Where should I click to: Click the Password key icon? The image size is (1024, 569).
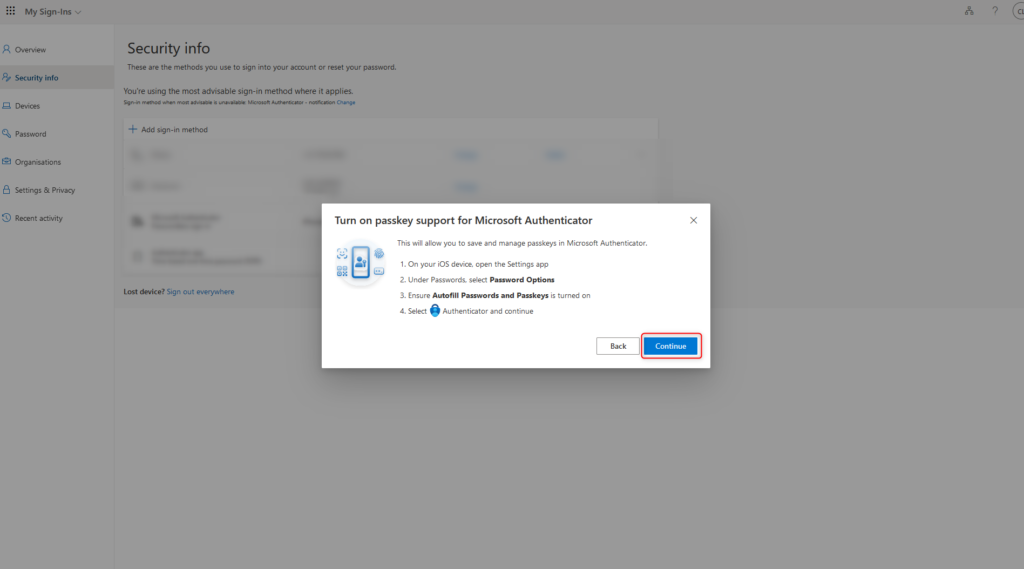[x=7, y=133]
